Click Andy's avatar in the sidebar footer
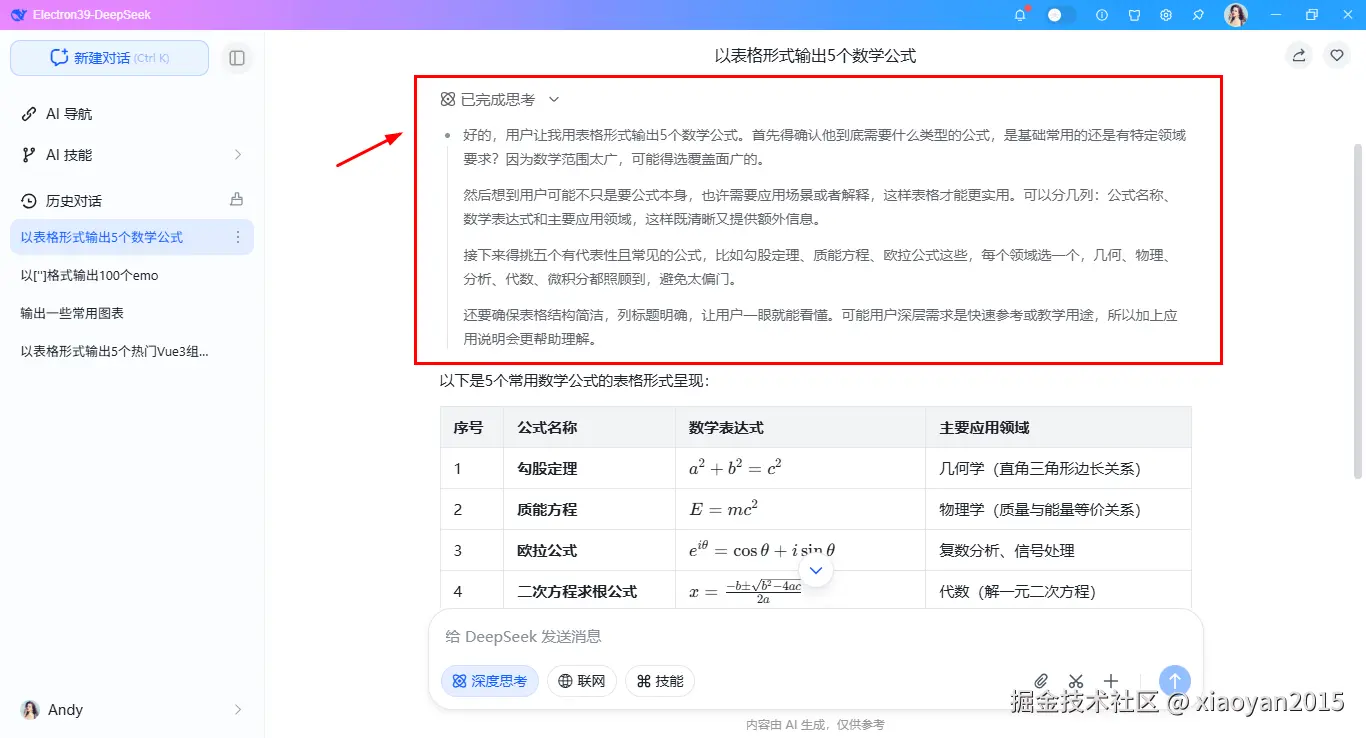This screenshot has width=1366, height=738. (30, 710)
